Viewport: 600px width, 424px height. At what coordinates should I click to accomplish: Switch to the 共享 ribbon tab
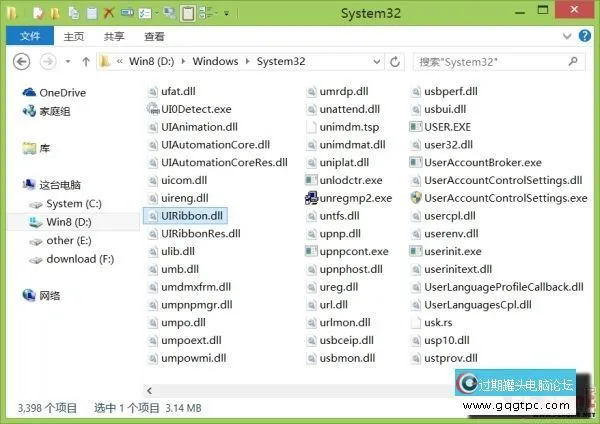114,36
